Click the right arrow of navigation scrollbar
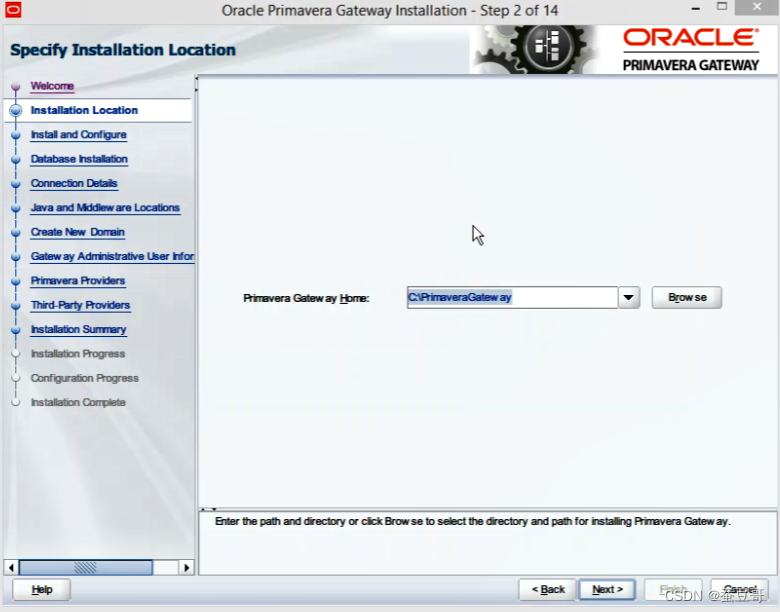780x612 pixels. coord(186,568)
